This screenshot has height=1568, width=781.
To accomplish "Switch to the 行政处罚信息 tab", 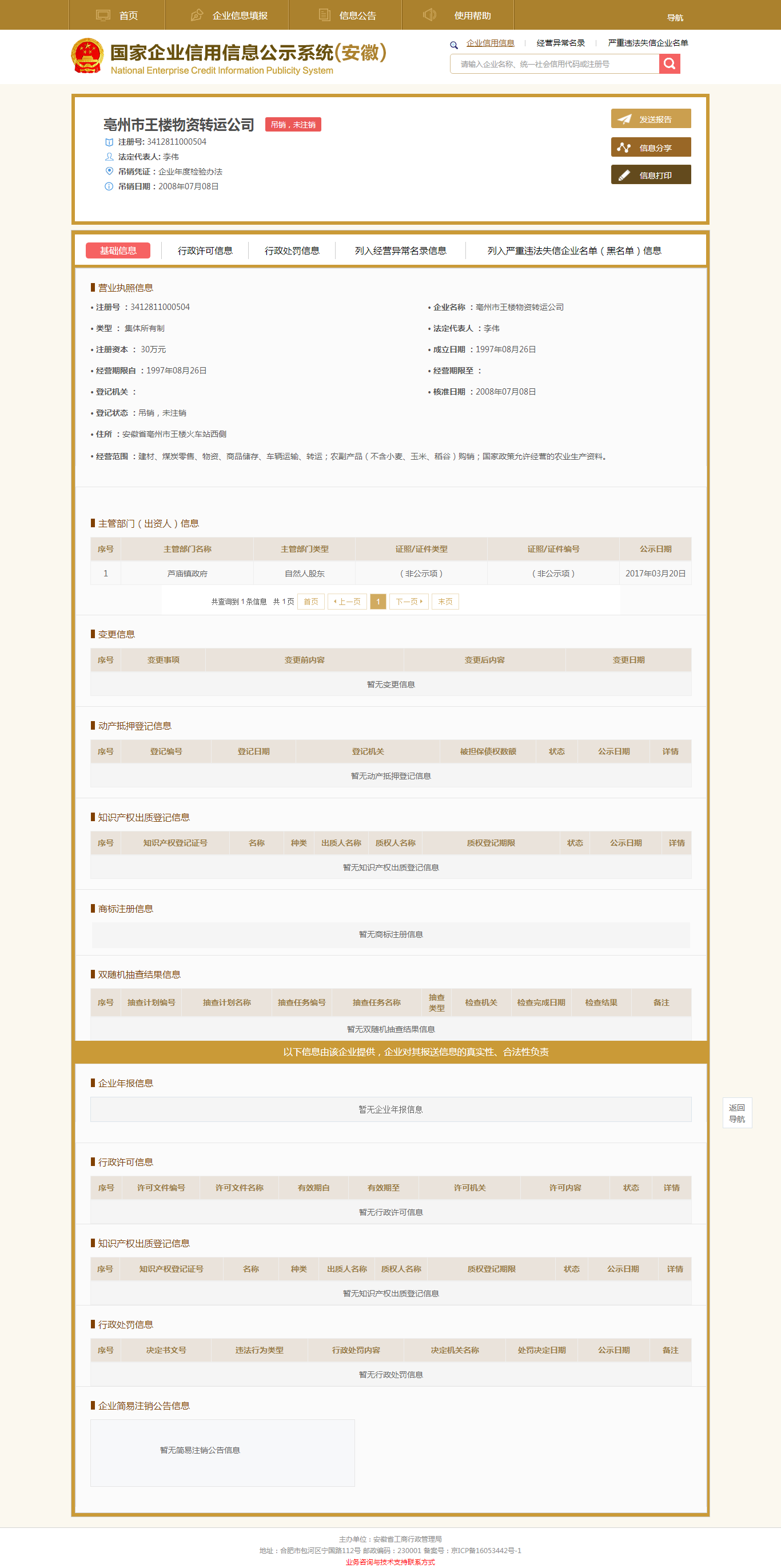I will coord(292,251).
